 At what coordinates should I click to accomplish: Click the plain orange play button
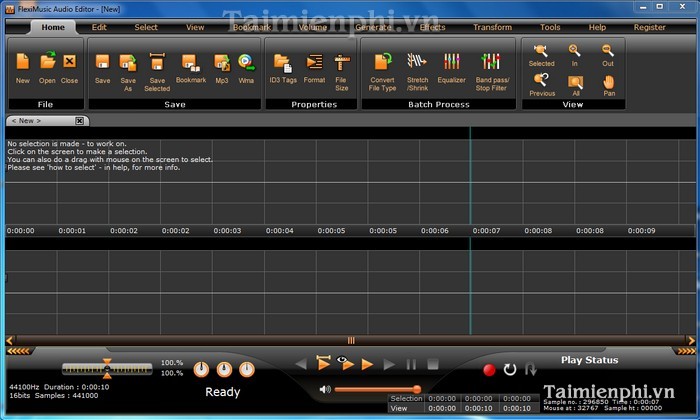tap(367, 365)
